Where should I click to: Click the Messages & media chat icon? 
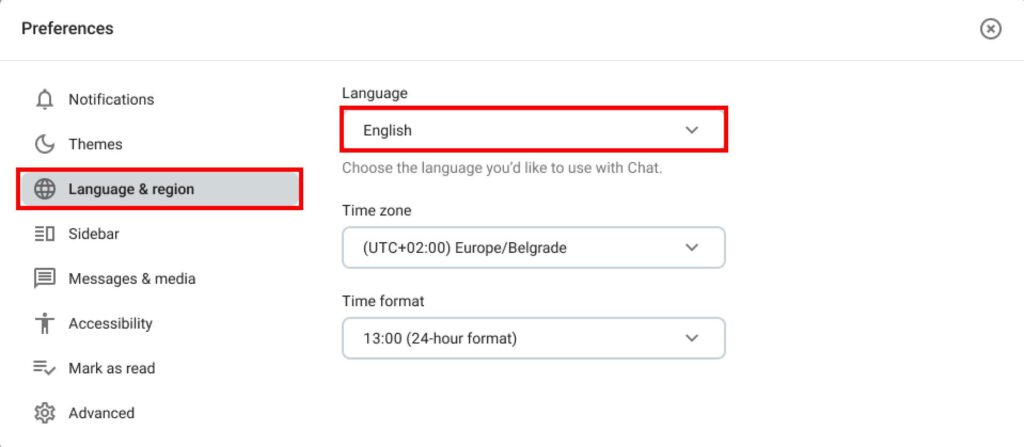(44, 279)
